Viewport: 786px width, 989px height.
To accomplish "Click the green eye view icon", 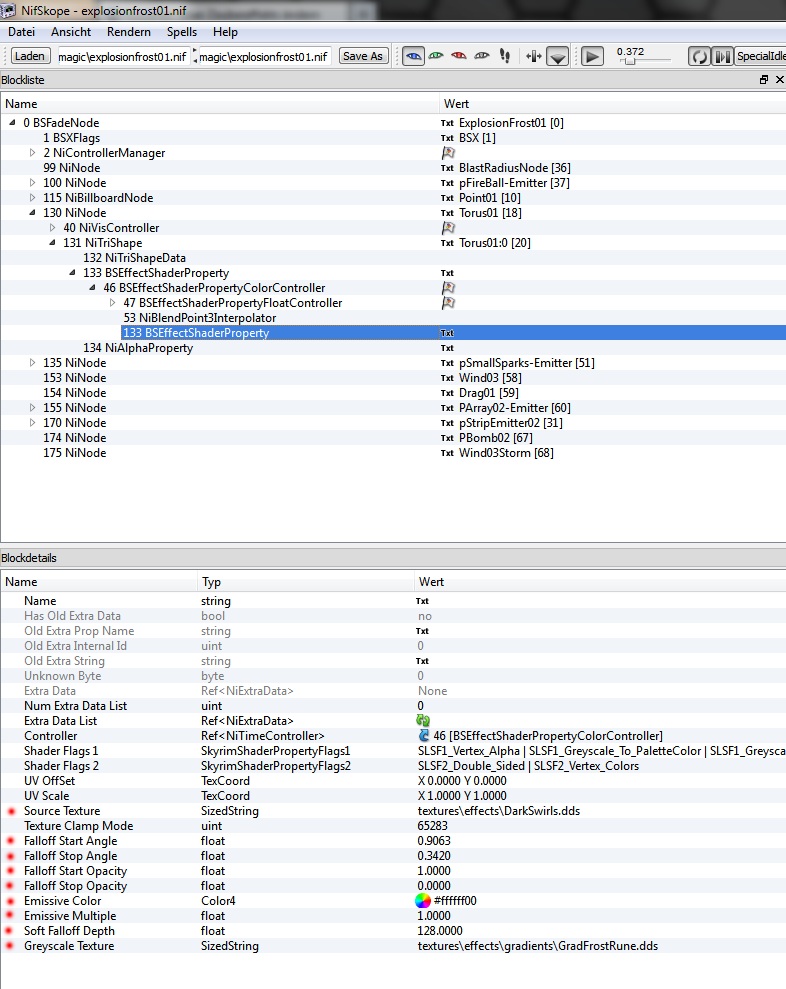I will (x=436, y=56).
